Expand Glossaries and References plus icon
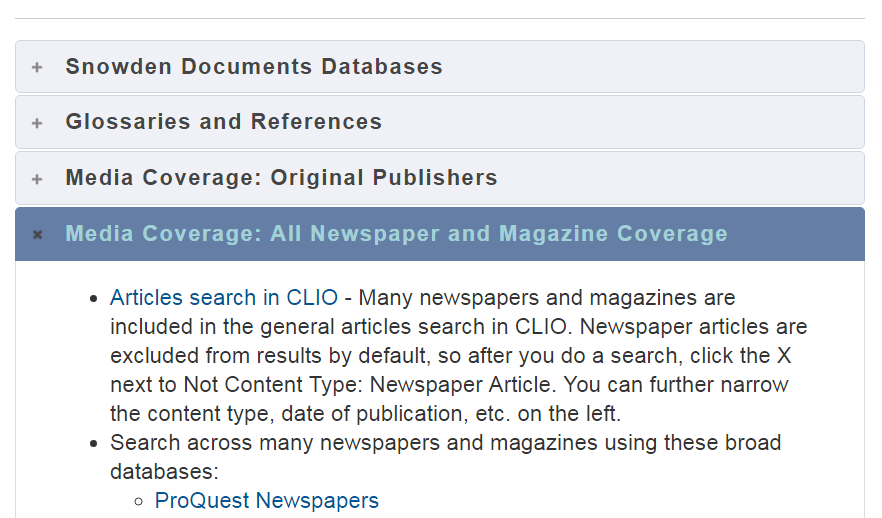This screenshot has width=882, height=518. coord(37,123)
